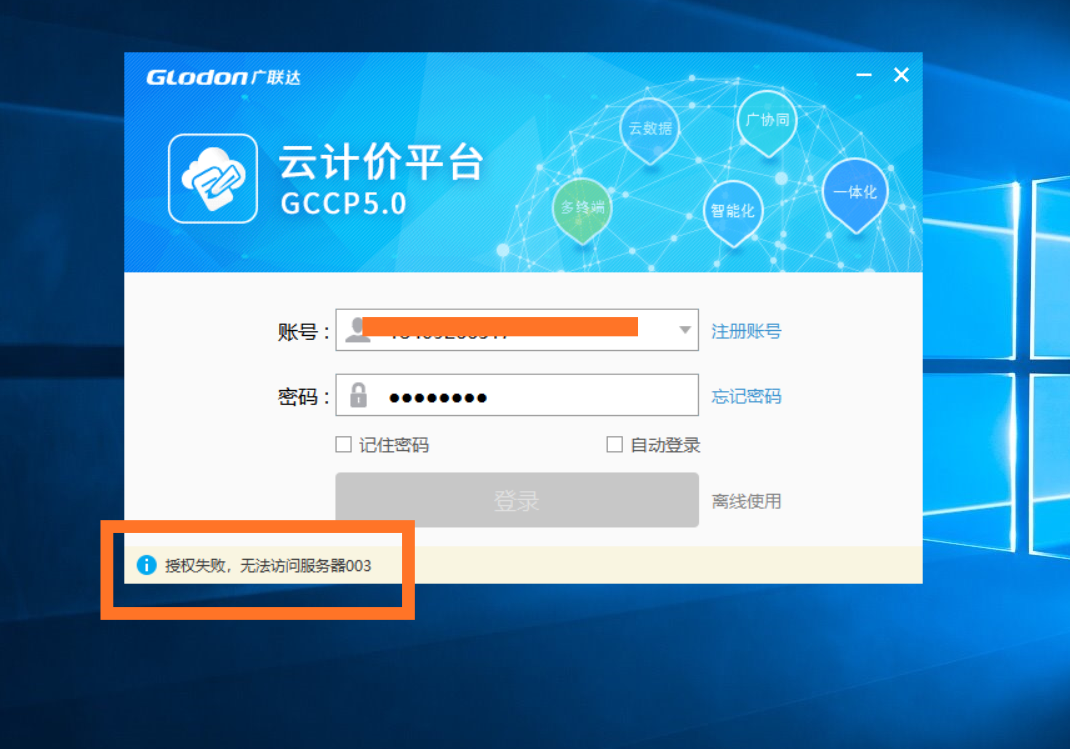Click the 智能化 bubble icon
1070x749 pixels.
point(733,213)
